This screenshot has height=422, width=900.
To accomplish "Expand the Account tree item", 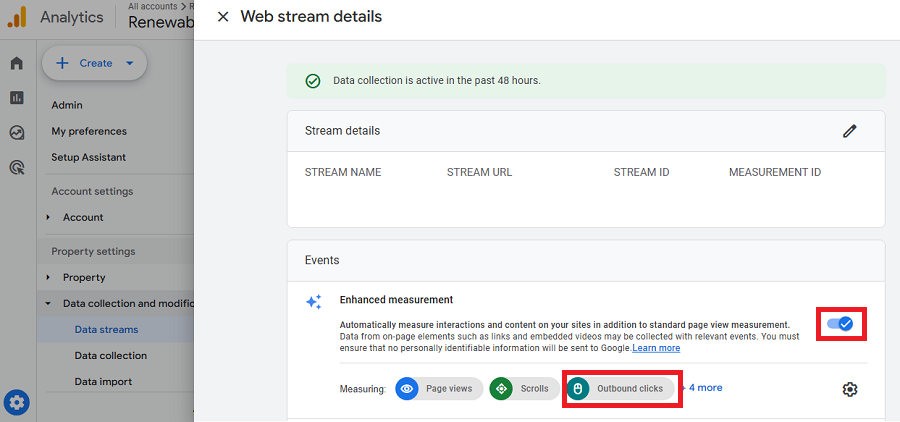I will pos(48,217).
